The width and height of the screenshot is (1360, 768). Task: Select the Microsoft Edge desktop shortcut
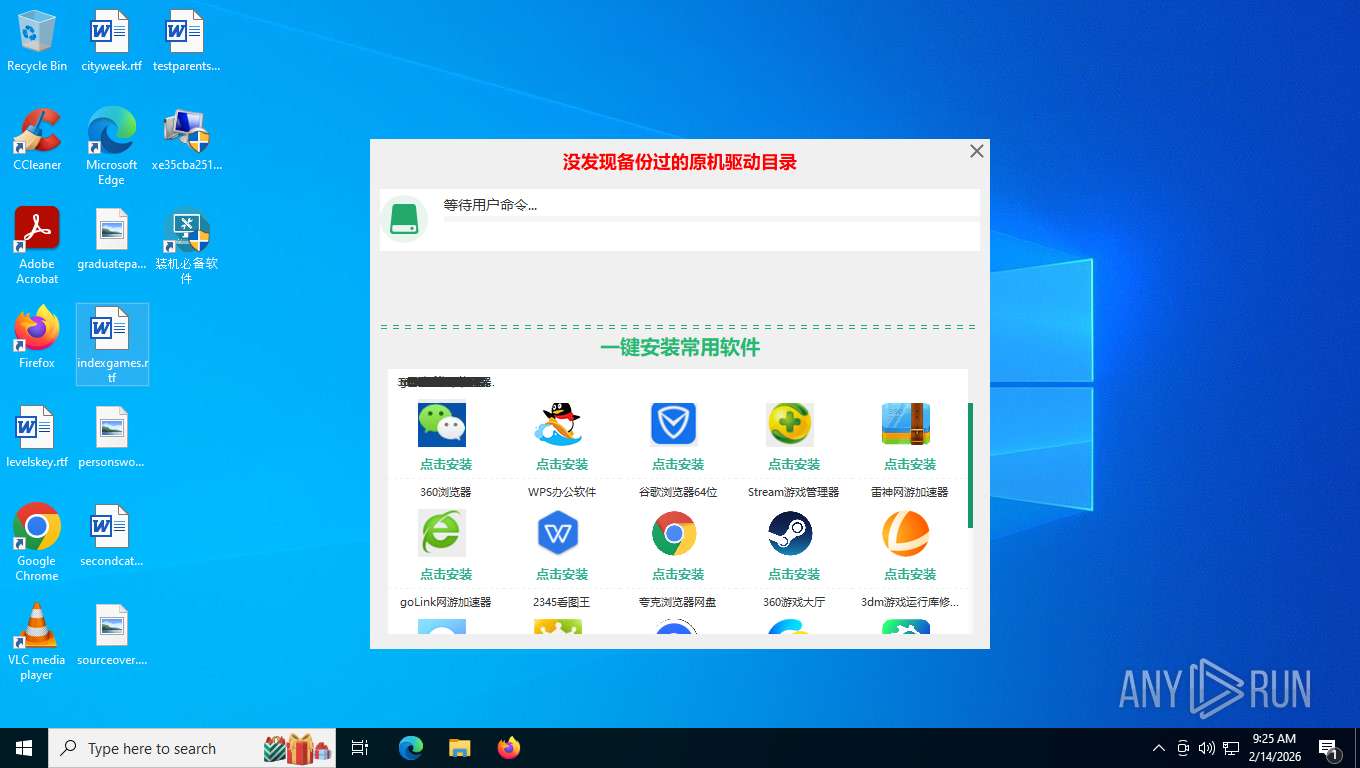[x=111, y=146]
